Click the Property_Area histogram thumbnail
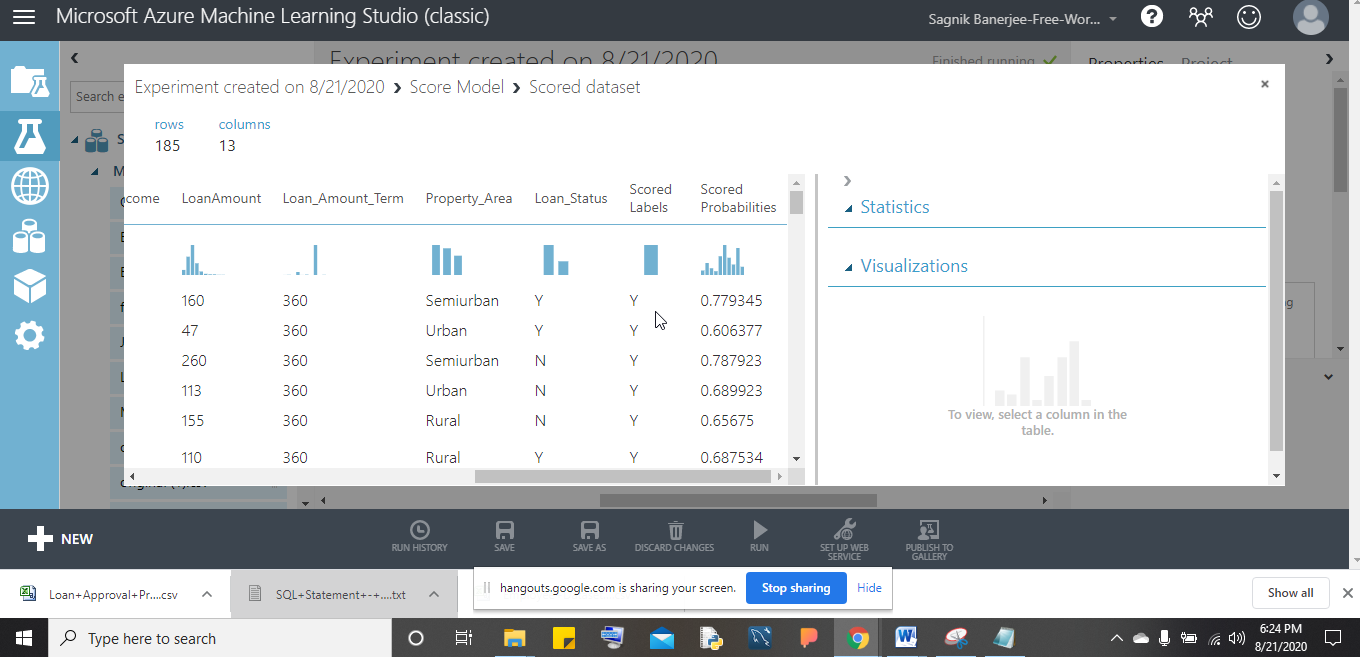This screenshot has height=657, width=1360. (447, 260)
